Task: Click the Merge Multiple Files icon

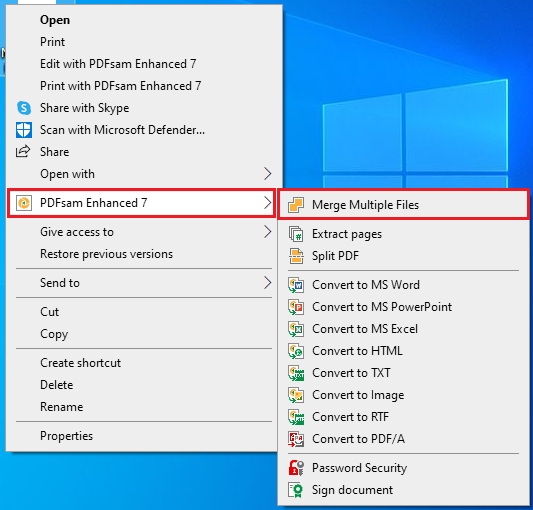Action: 296,205
